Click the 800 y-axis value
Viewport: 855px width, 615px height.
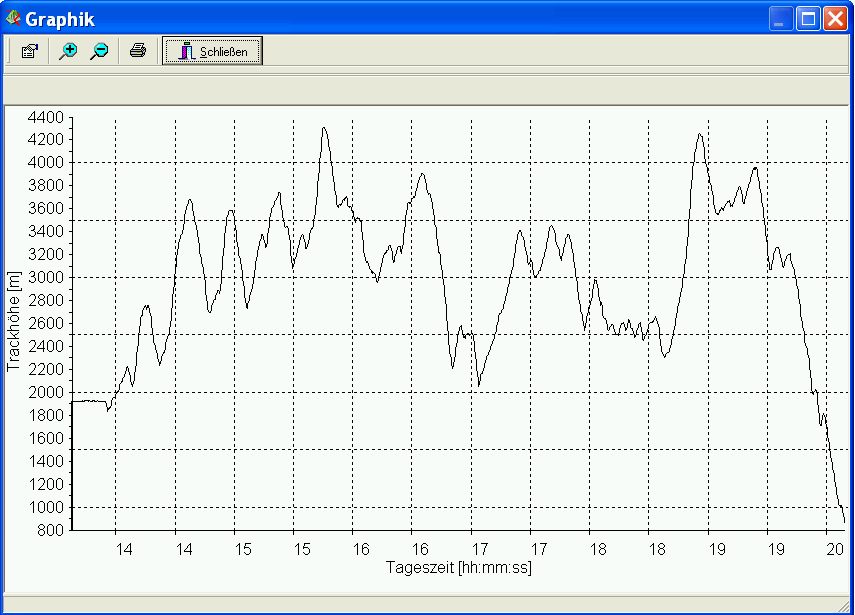pyautogui.click(x=50, y=530)
